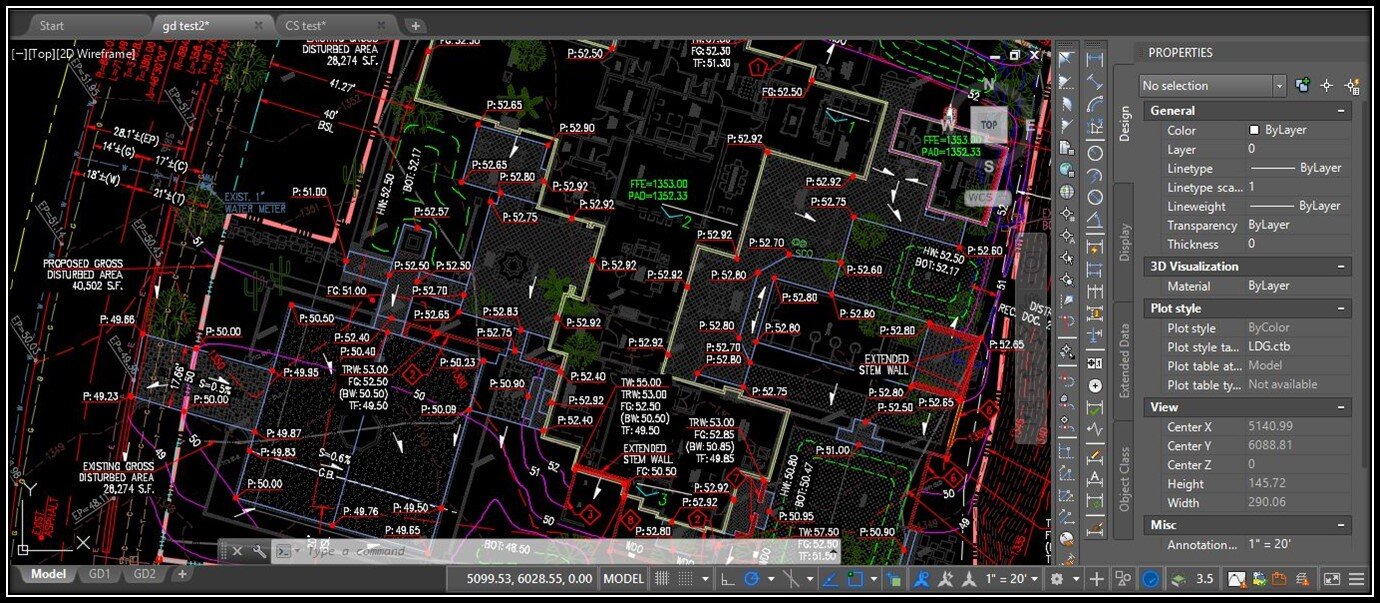Click the Linear dimension tool icon
This screenshot has height=603, width=1380.
pyautogui.click(x=1095, y=60)
